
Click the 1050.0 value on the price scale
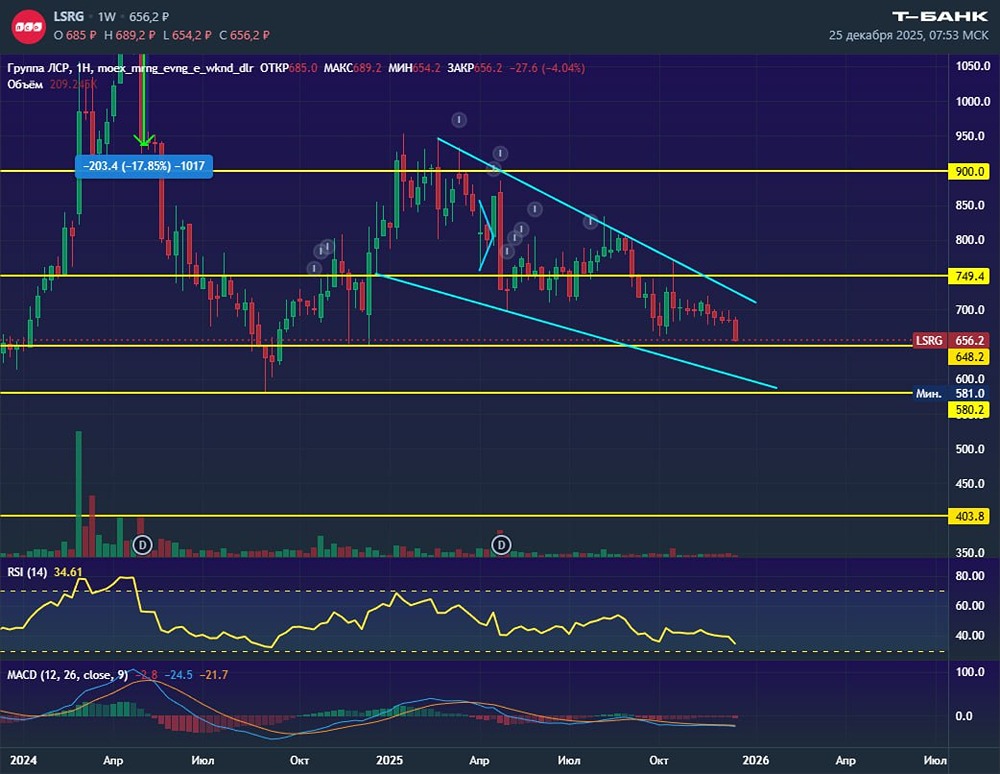pos(973,66)
